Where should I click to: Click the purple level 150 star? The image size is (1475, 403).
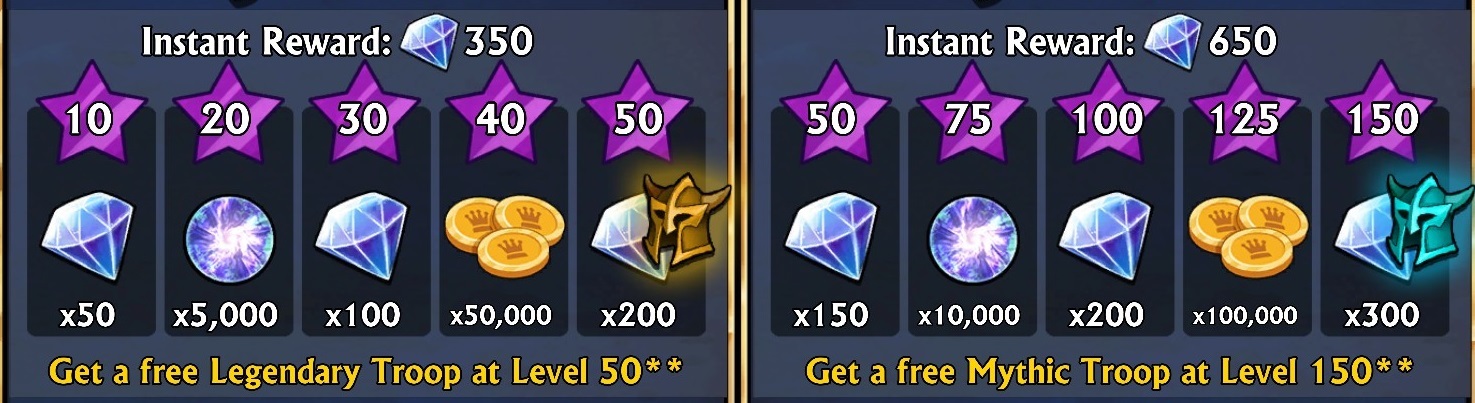(1380, 113)
